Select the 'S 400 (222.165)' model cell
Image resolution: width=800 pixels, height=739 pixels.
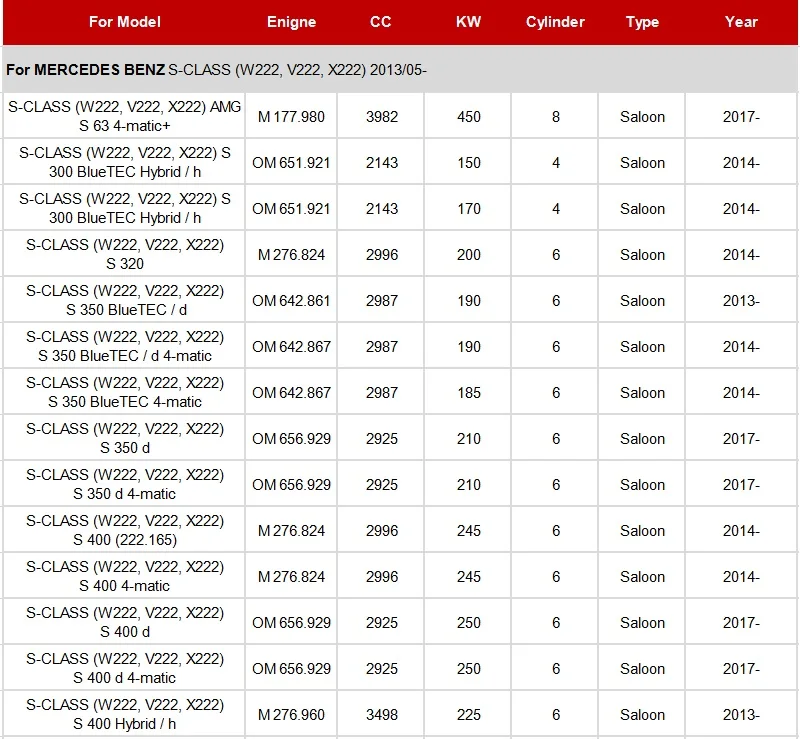(x=124, y=529)
